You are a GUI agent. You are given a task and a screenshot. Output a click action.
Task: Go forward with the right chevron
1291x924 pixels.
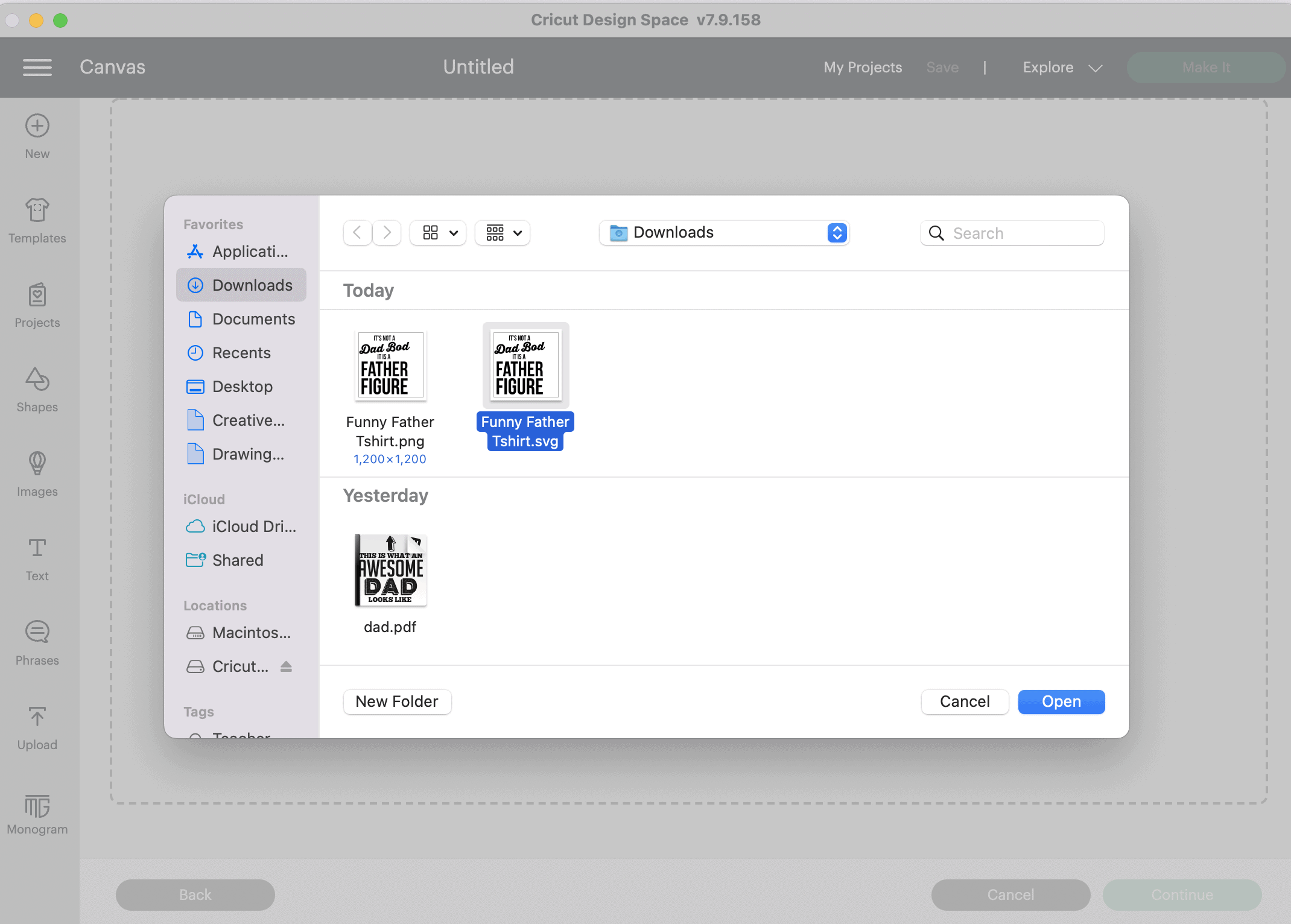[x=387, y=233]
